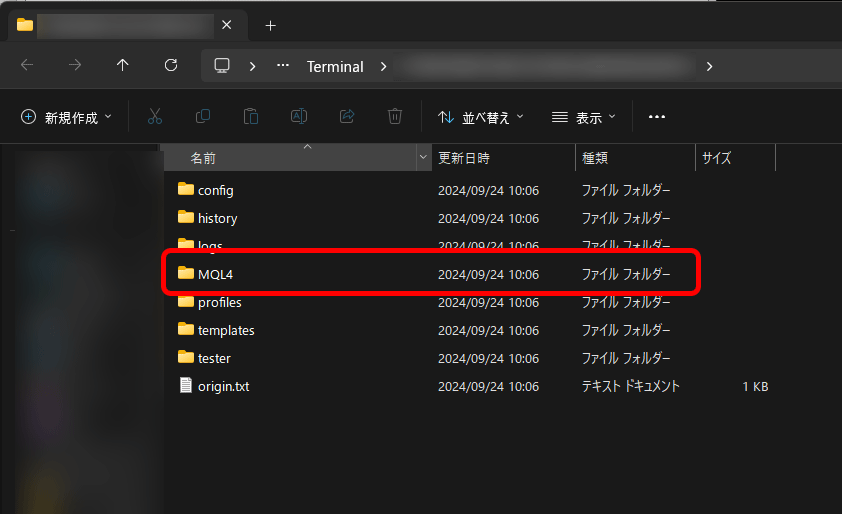Click the plus to add new tab

point(270,25)
